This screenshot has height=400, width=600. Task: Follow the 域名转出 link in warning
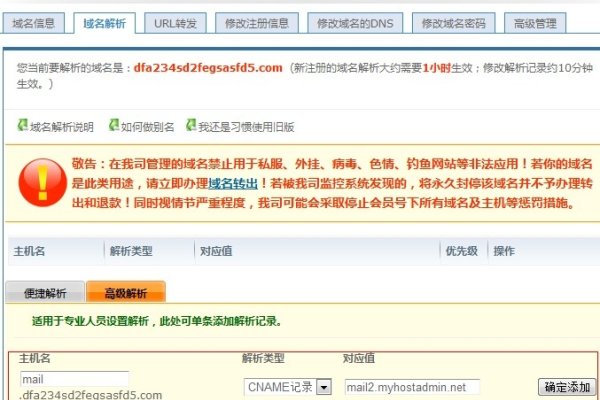233,184
